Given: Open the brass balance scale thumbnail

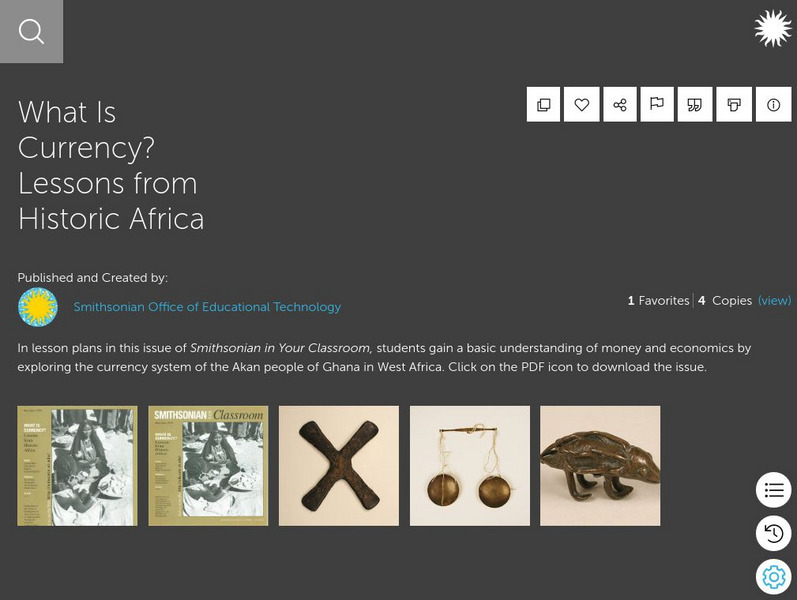Looking at the screenshot, I should (470, 465).
